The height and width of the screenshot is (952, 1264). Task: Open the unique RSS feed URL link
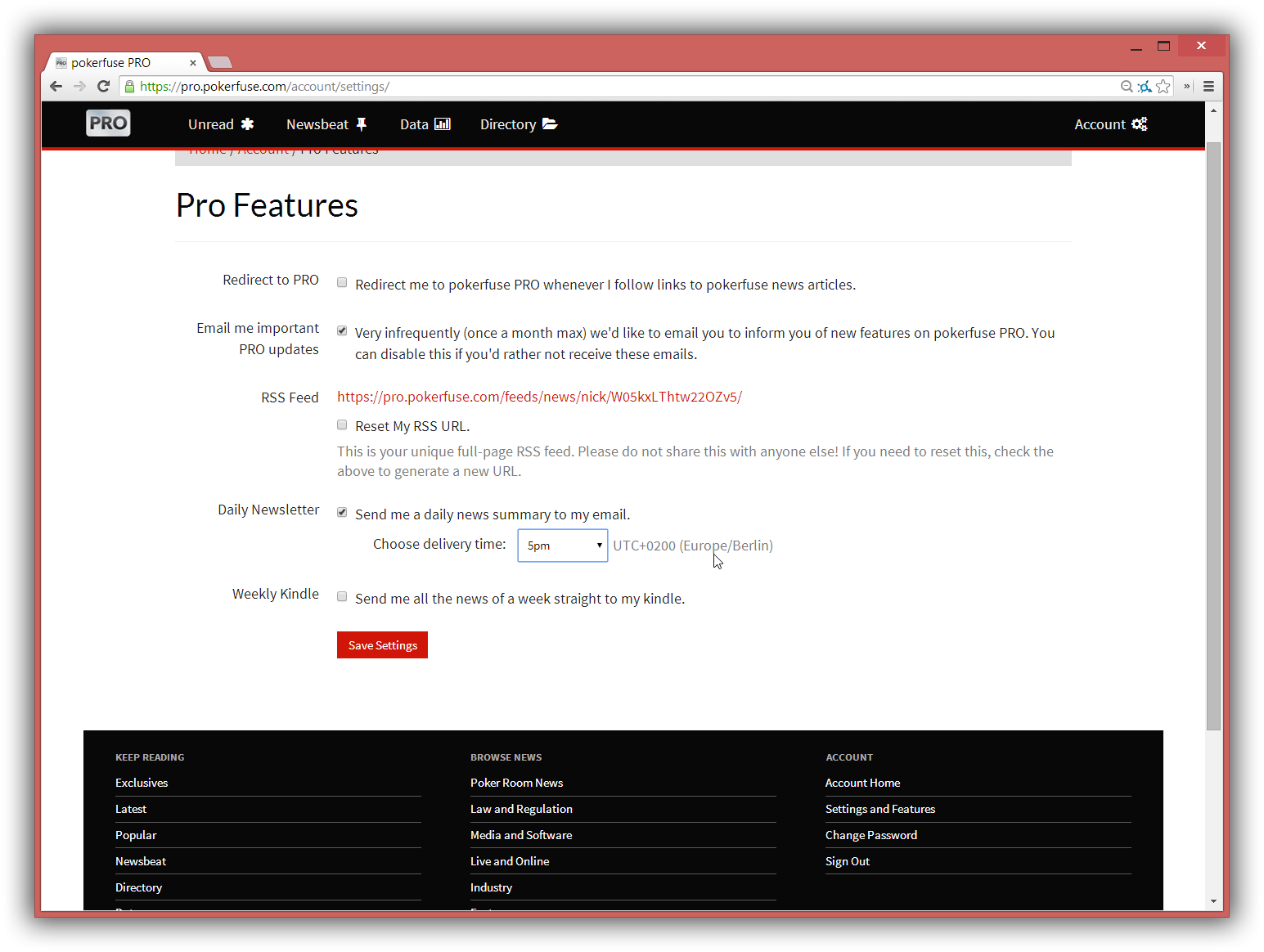pyautogui.click(x=539, y=397)
